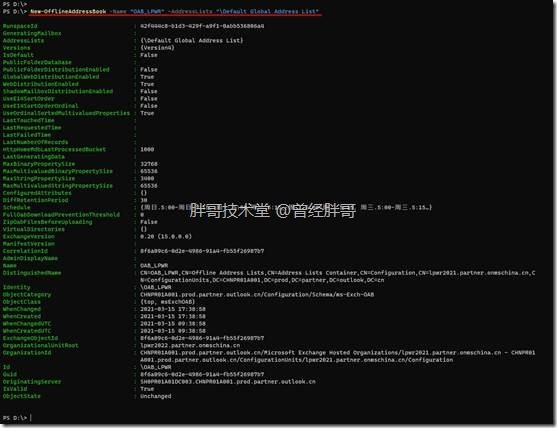
Task: Click the {Version4} value
Action: click(157, 48)
